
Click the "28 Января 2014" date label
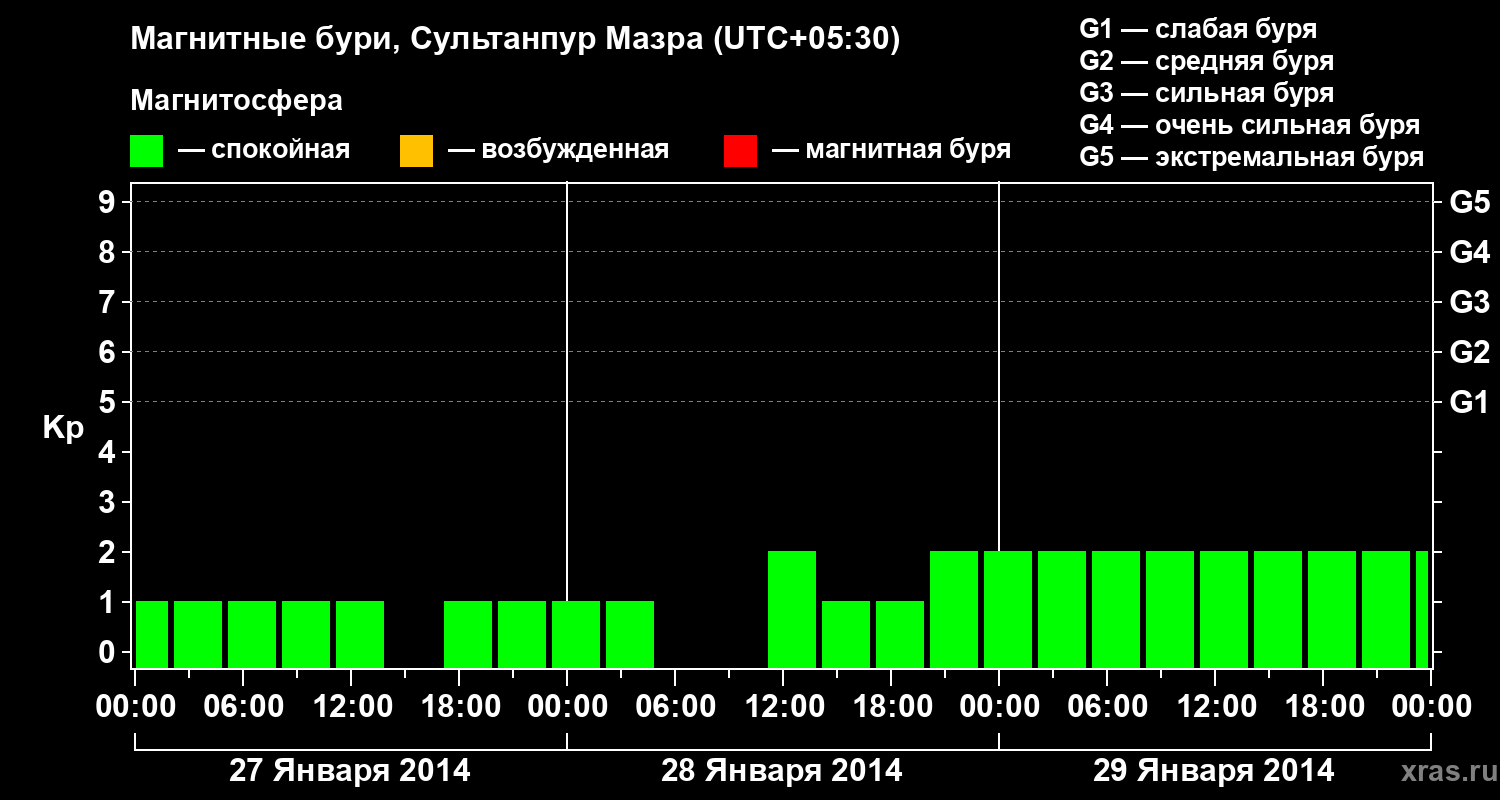click(x=782, y=771)
